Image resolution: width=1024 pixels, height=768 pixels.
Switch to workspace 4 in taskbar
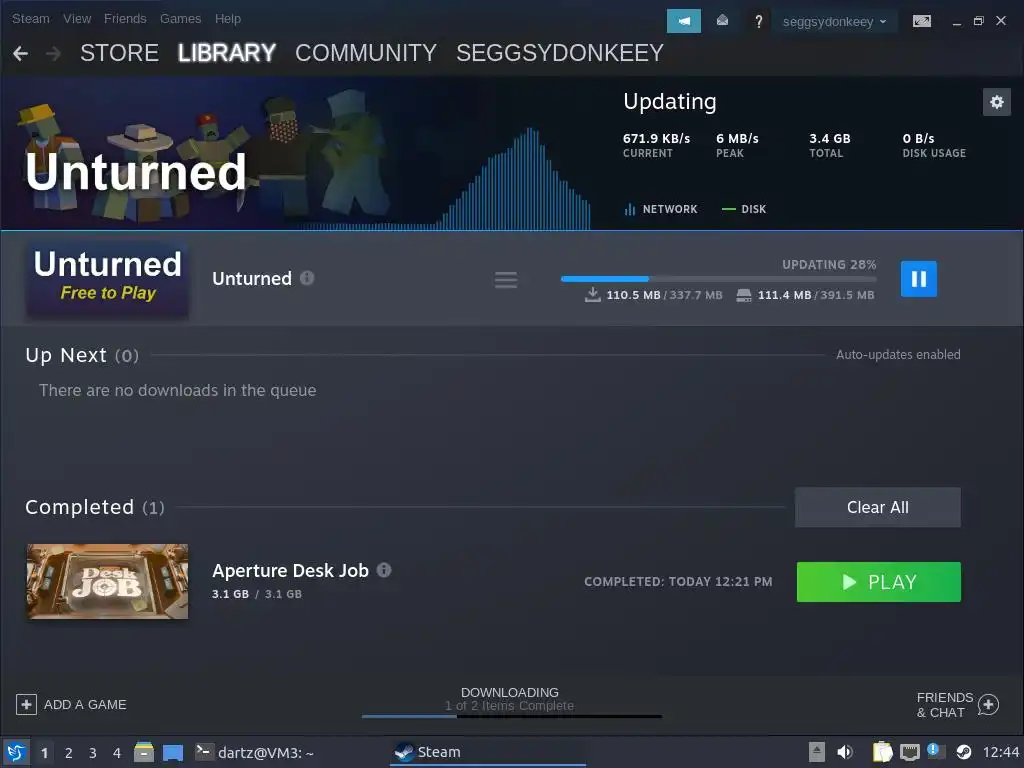tap(117, 753)
